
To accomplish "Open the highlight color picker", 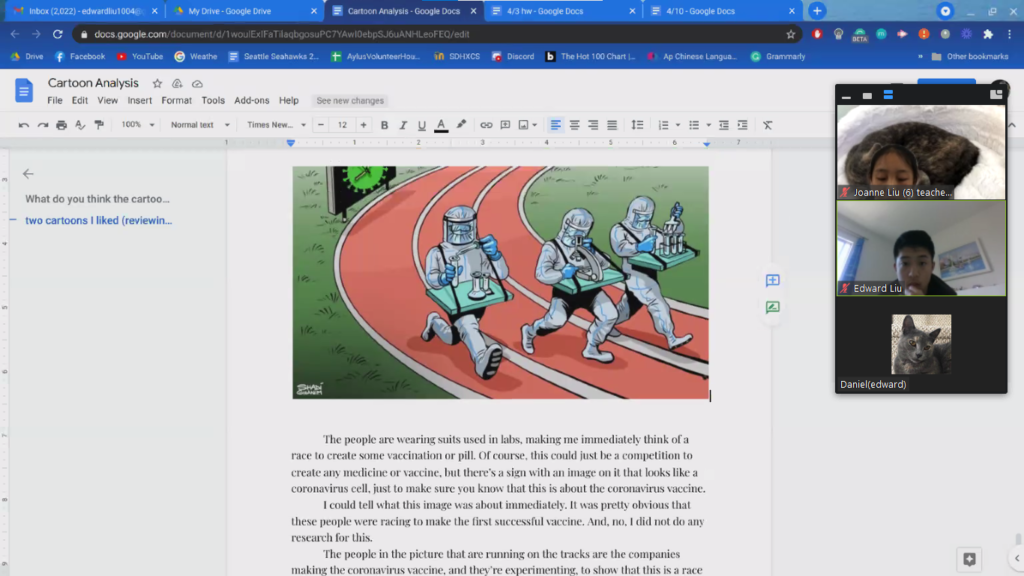I will point(461,125).
